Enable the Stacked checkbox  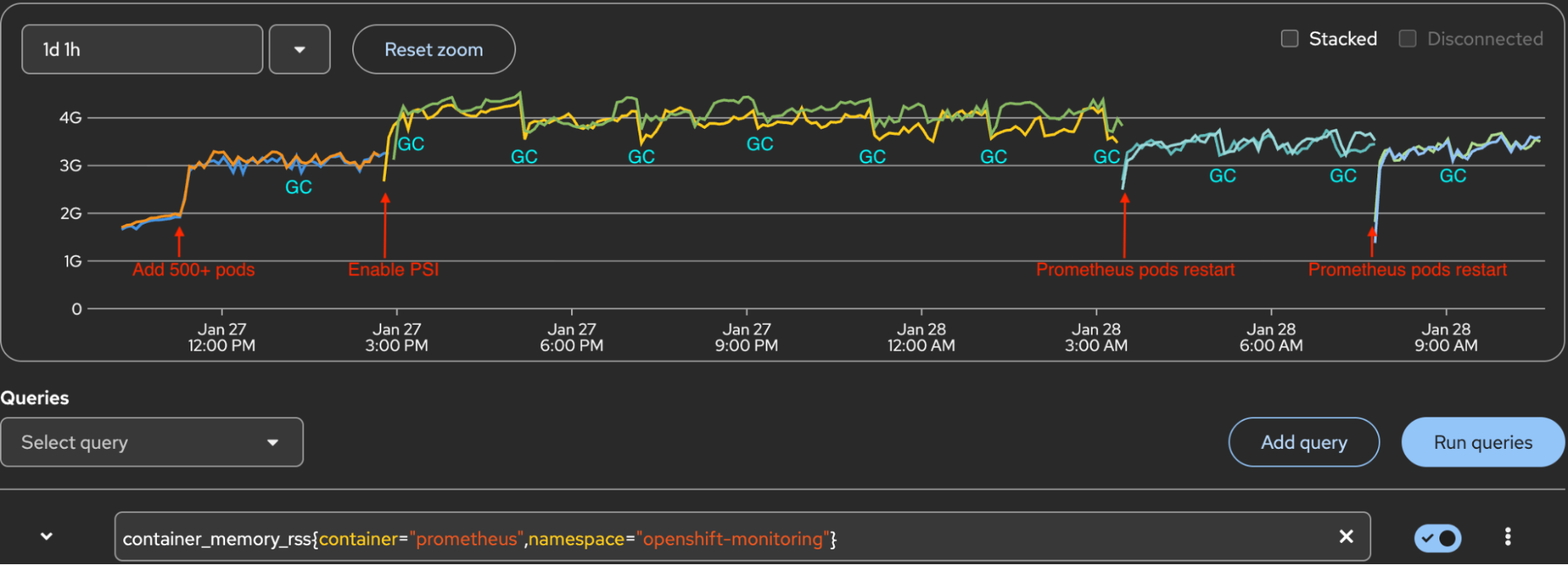(x=1290, y=38)
